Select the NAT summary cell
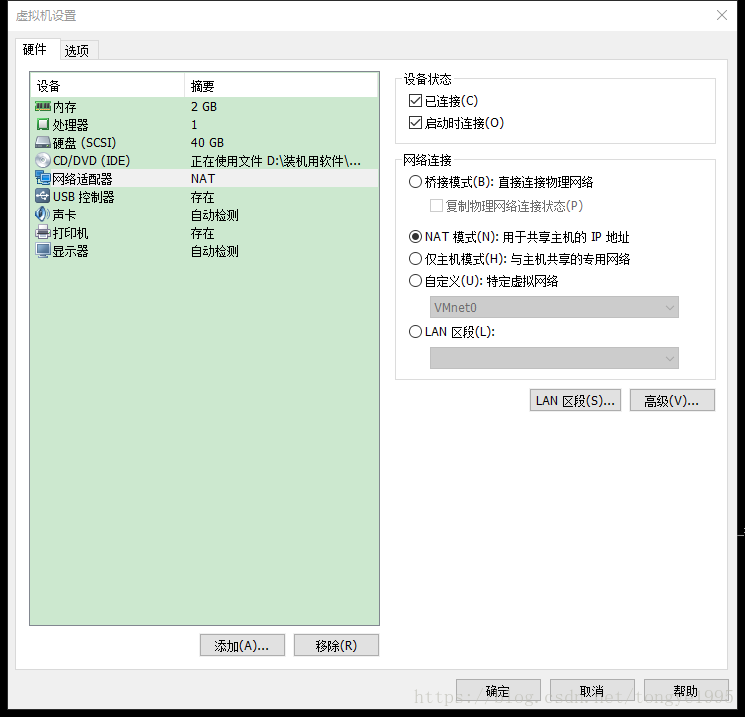The width and height of the screenshot is (745, 717). [203, 179]
